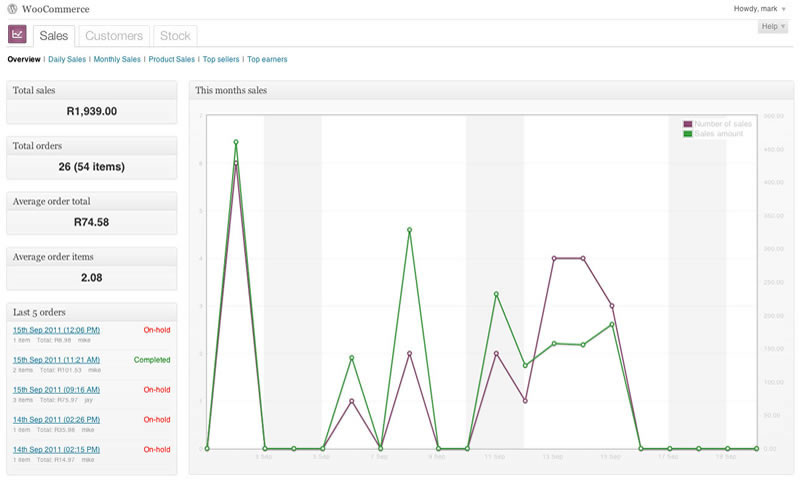Viewport: 800px width, 480px height.
Task: Open the completed 11:21 AM order
Action: click(56, 359)
